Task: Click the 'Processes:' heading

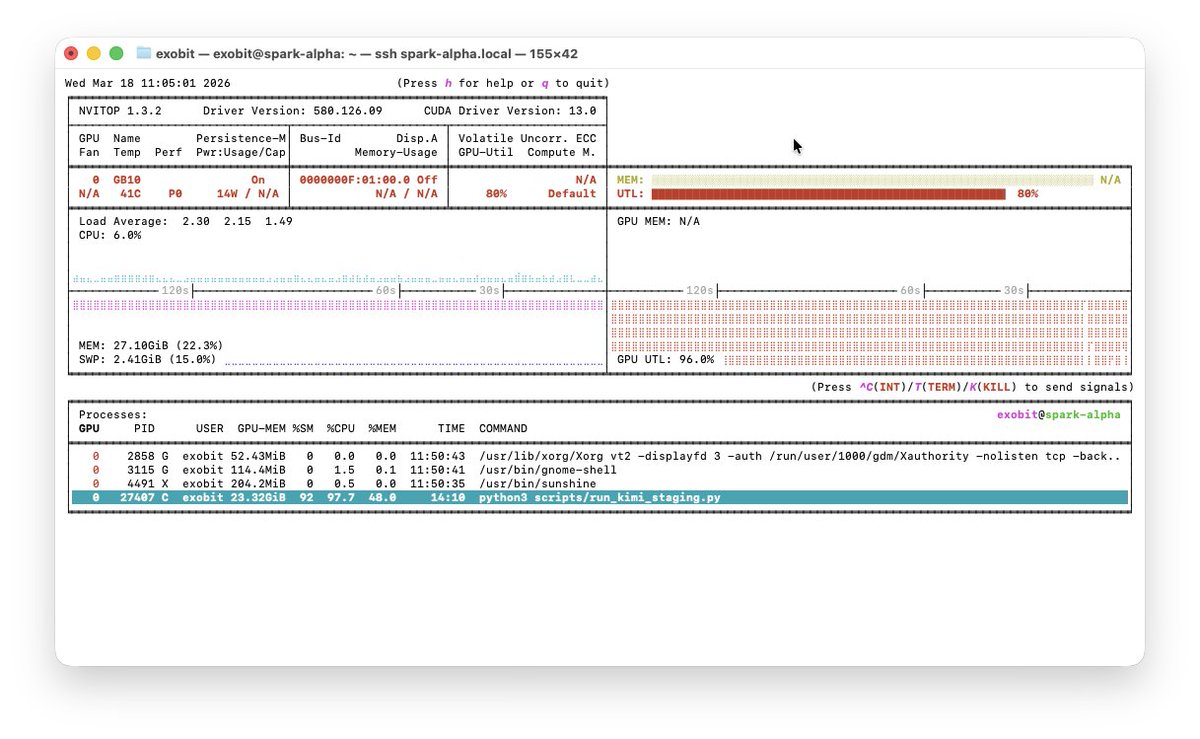Action: pos(113,414)
